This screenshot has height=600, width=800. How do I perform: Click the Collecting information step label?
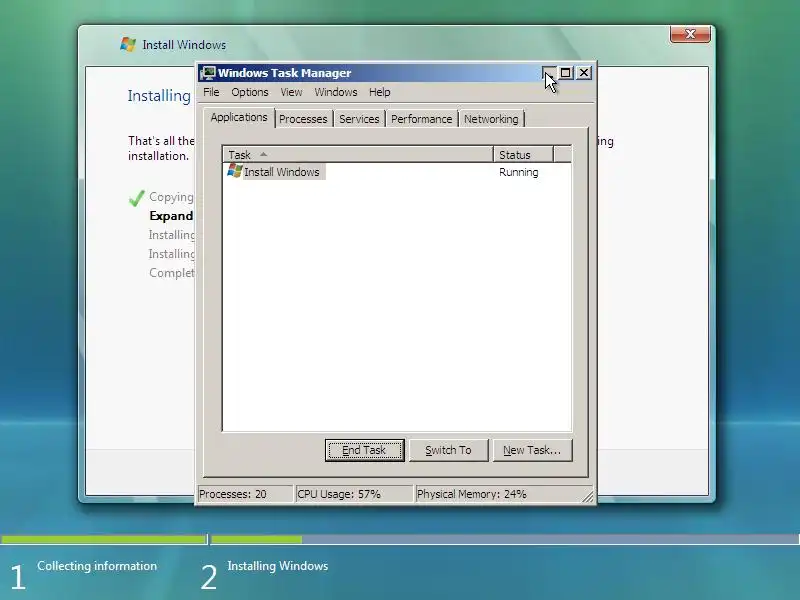tap(97, 566)
